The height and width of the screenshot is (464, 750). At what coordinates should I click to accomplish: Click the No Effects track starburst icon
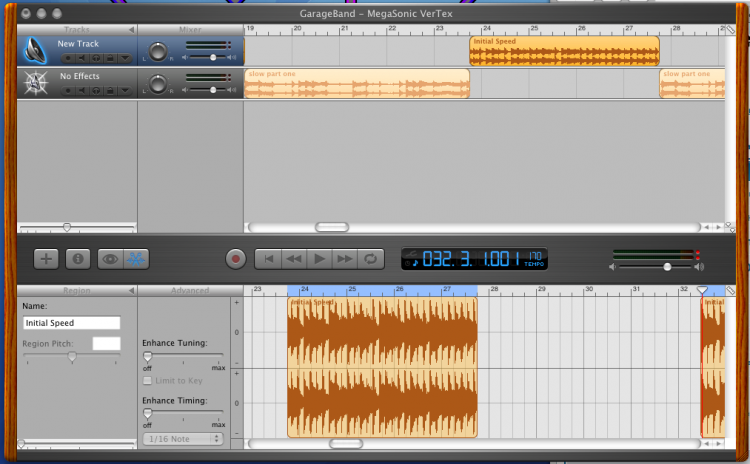click(x=35, y=83)
